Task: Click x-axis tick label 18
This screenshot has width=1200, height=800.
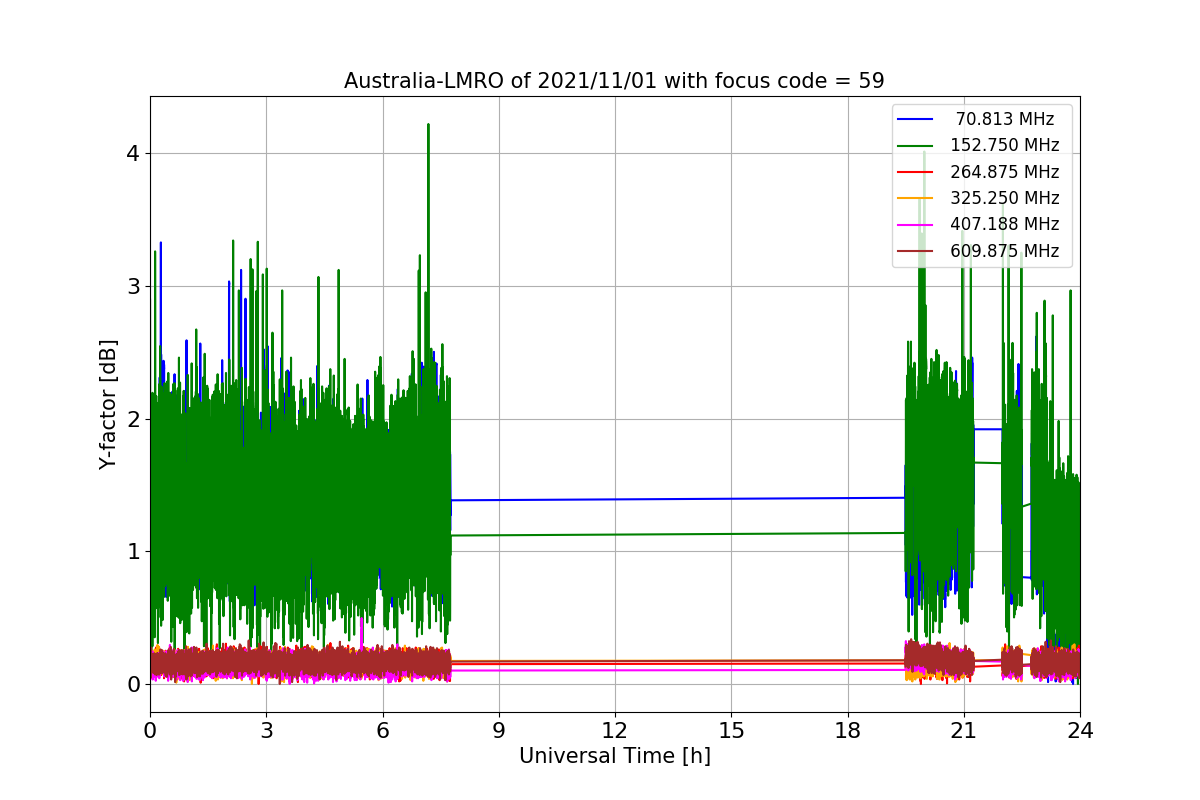Action: pyautogui.click(x=847, y=731)
